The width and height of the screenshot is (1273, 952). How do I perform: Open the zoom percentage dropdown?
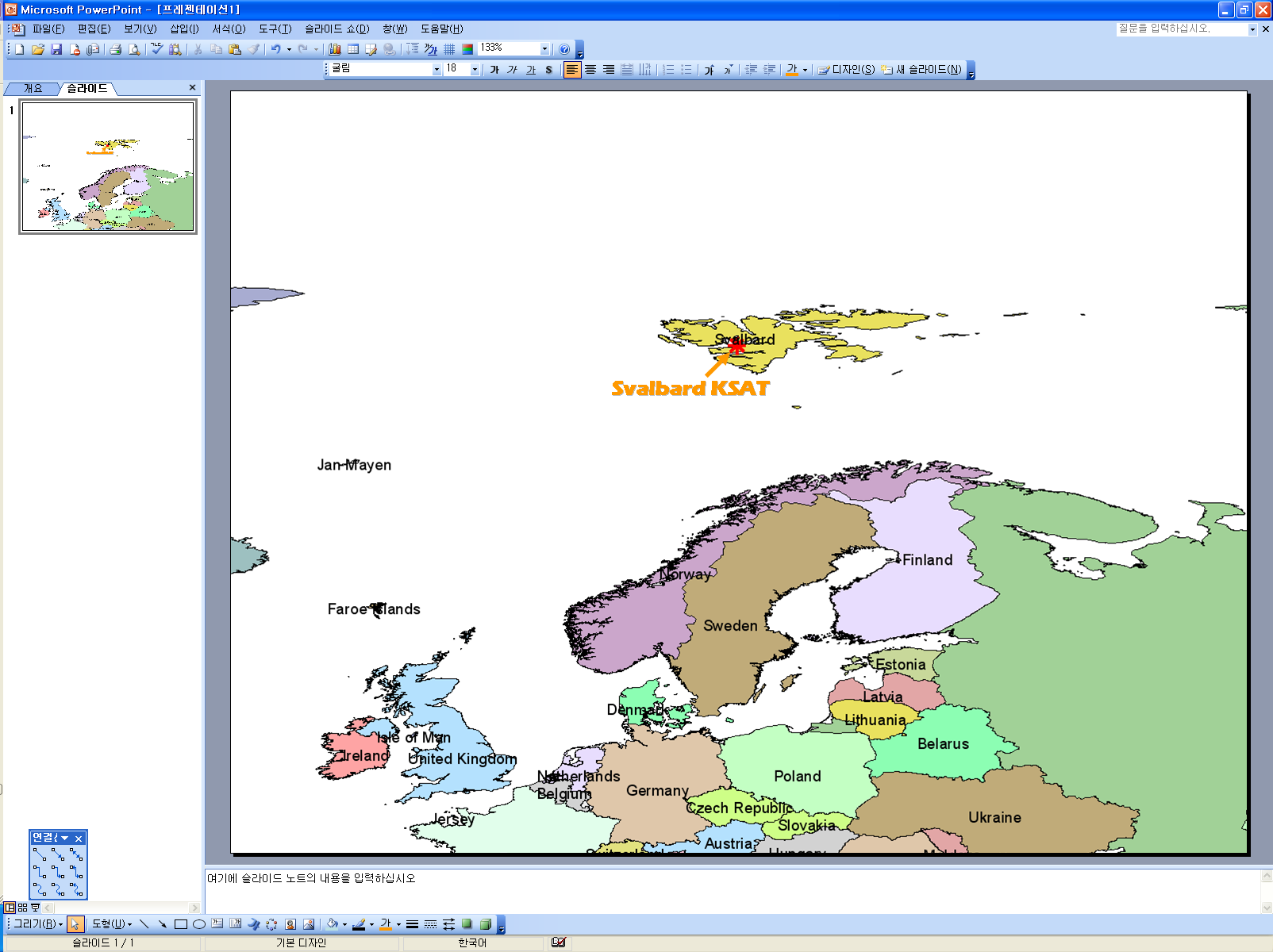(x=544, y=49)
